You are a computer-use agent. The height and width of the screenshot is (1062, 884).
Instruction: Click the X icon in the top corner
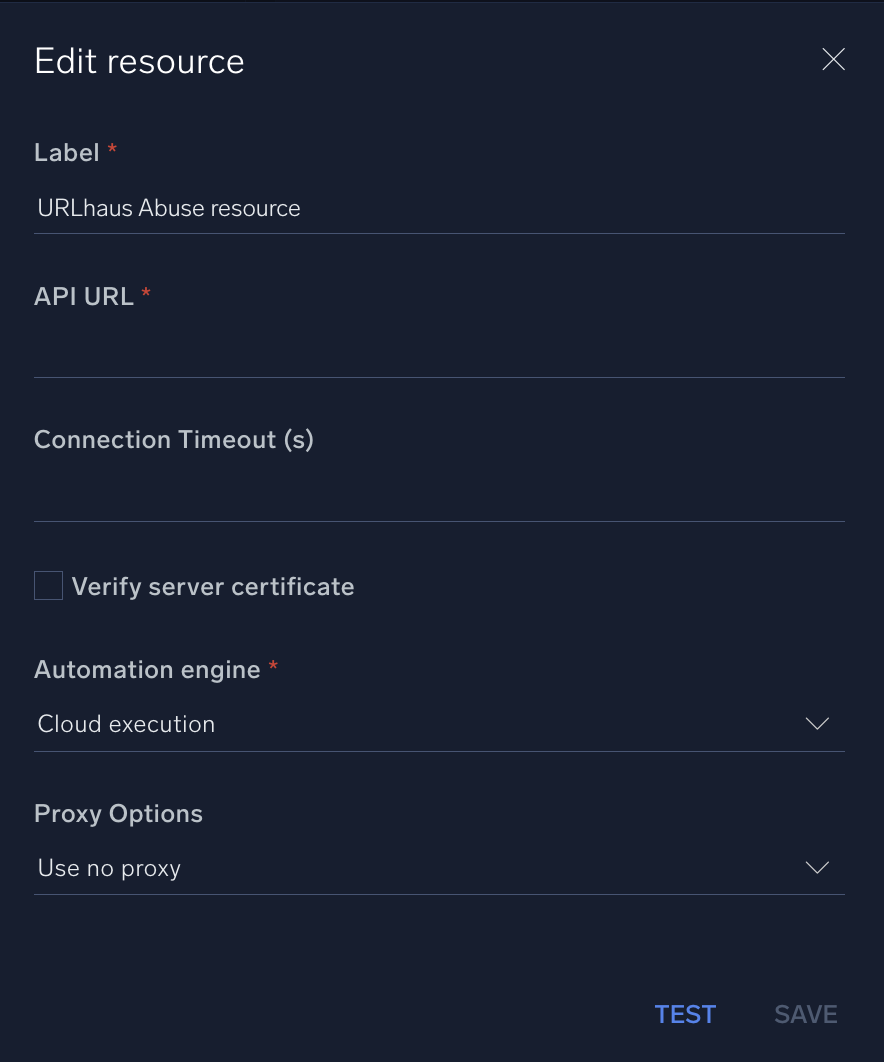(833, 59)
